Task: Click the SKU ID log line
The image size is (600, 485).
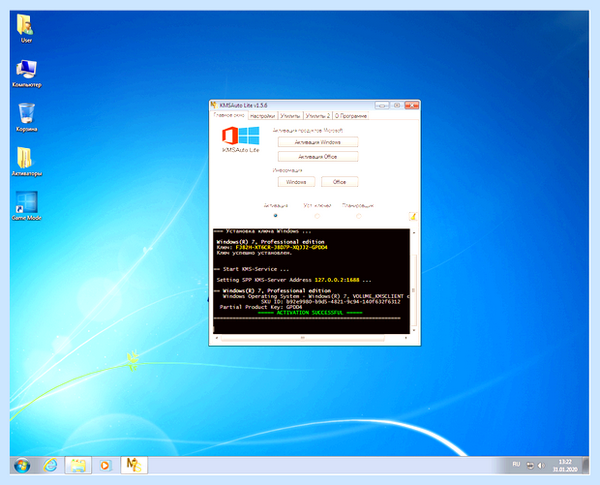Action: 331,302
